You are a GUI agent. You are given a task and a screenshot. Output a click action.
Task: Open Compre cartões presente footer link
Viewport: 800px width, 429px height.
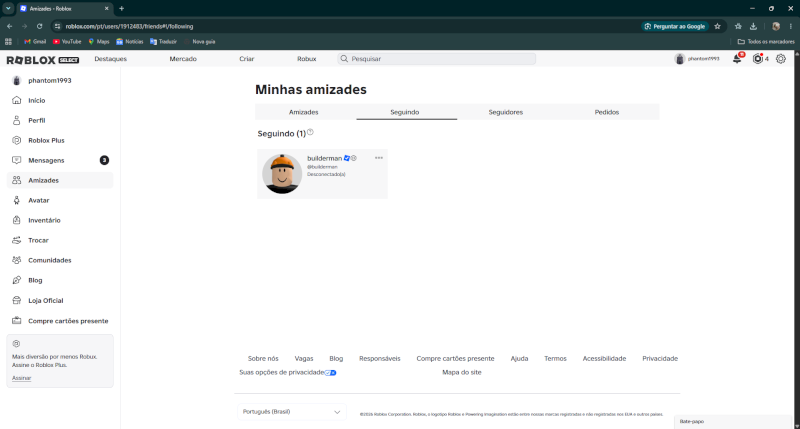pos(455,359)
